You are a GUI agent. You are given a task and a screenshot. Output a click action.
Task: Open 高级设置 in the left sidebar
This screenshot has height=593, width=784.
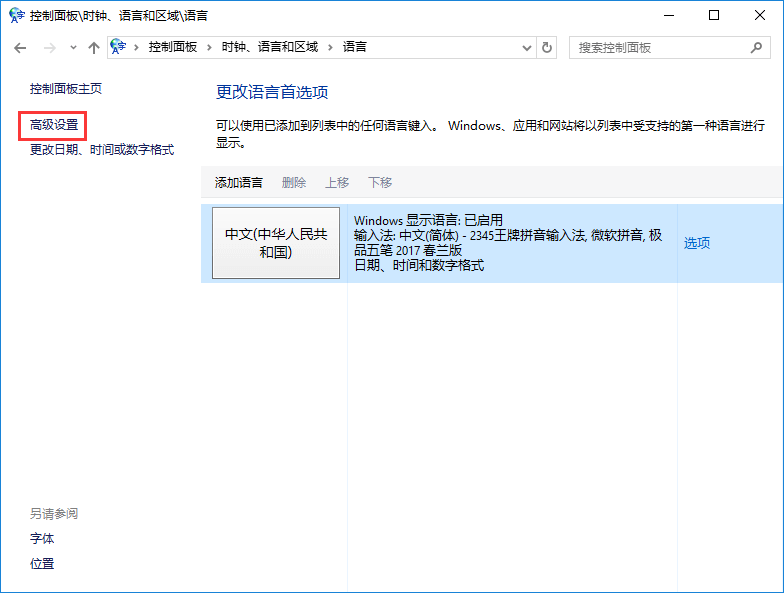click(x=54, y=125)
